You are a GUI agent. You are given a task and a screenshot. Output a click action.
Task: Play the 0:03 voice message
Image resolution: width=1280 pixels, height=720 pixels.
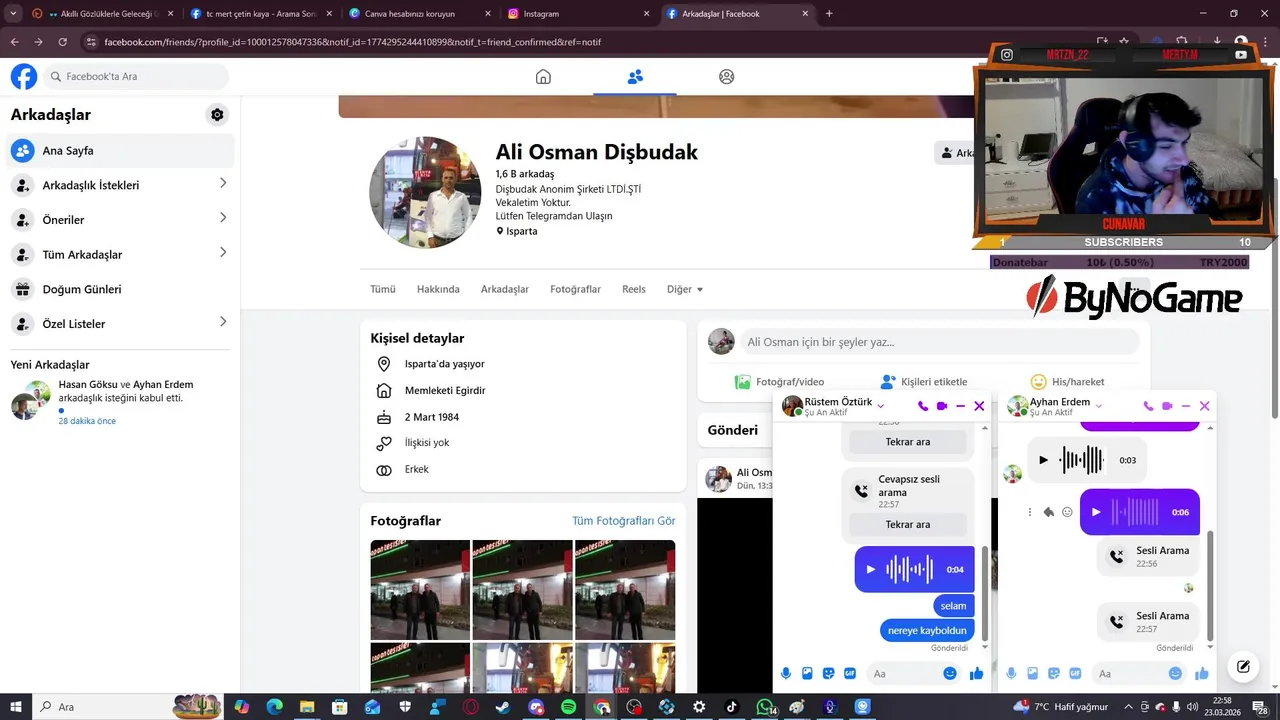click(x=1043, y=460)
